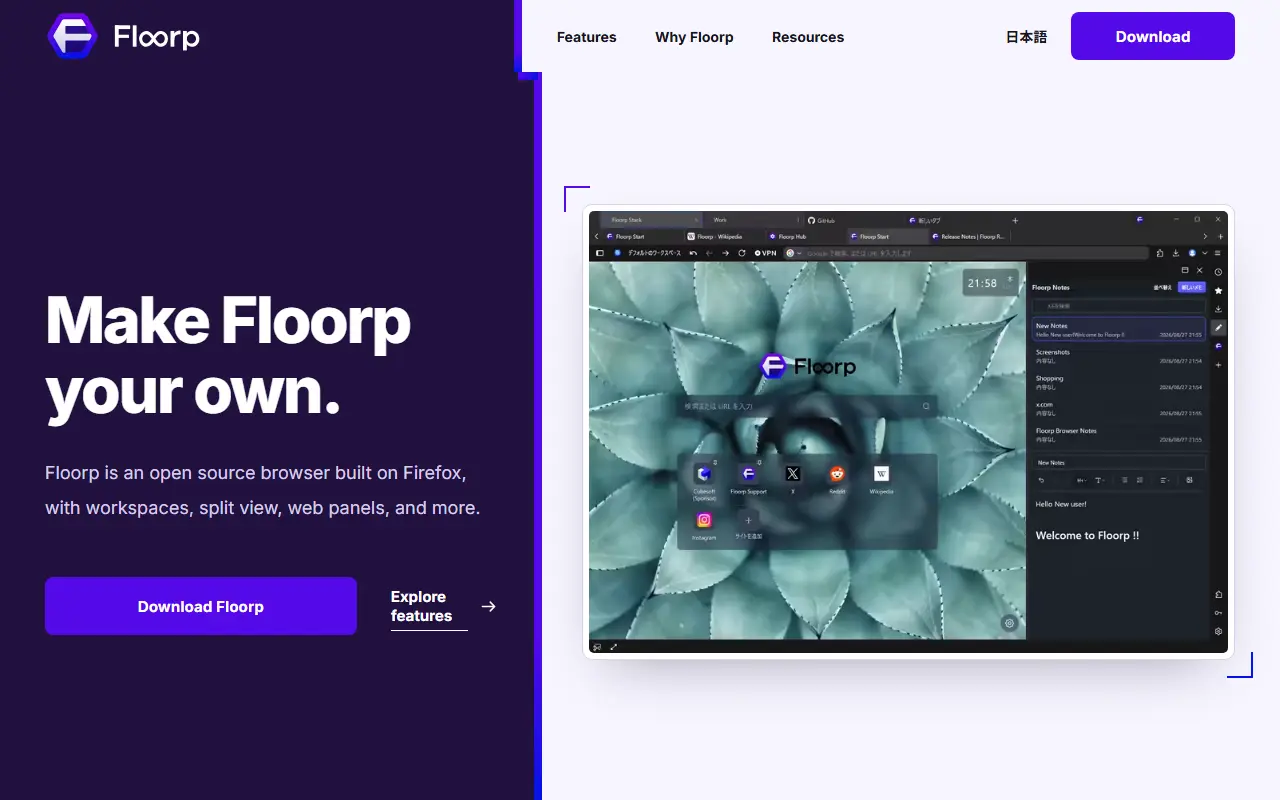
Task: Click the VPN indicator in the preview toolbar
Action: [x=766, y=253]
